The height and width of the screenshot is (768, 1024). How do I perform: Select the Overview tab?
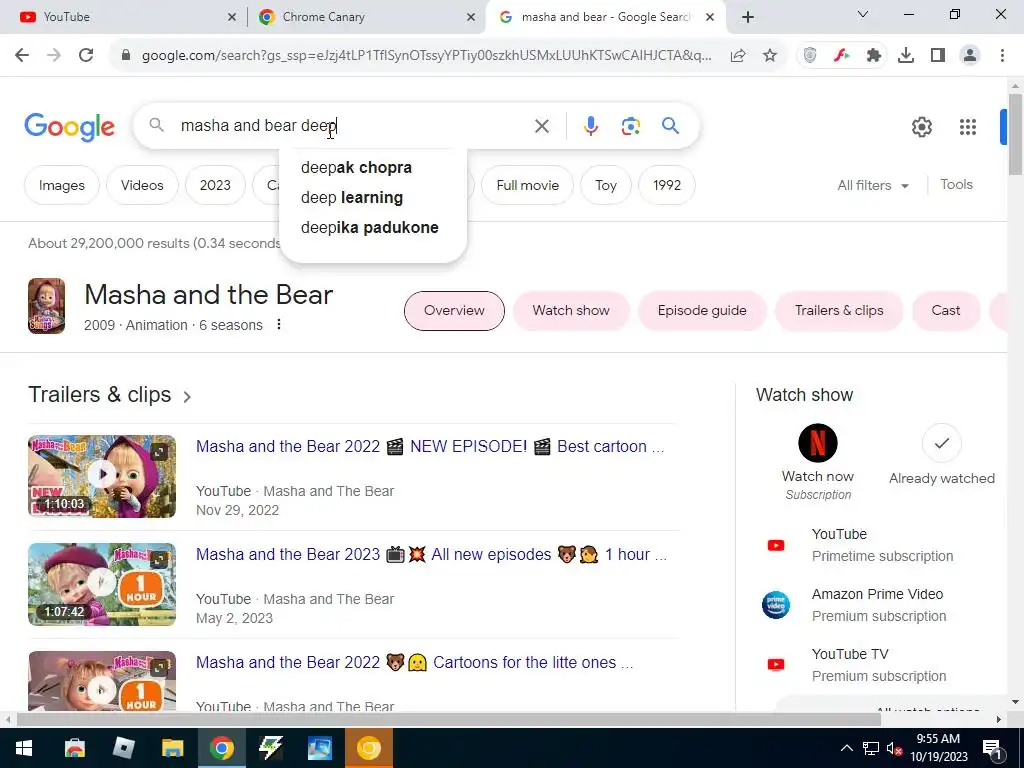pyautogui.click(x=454, y=311)
